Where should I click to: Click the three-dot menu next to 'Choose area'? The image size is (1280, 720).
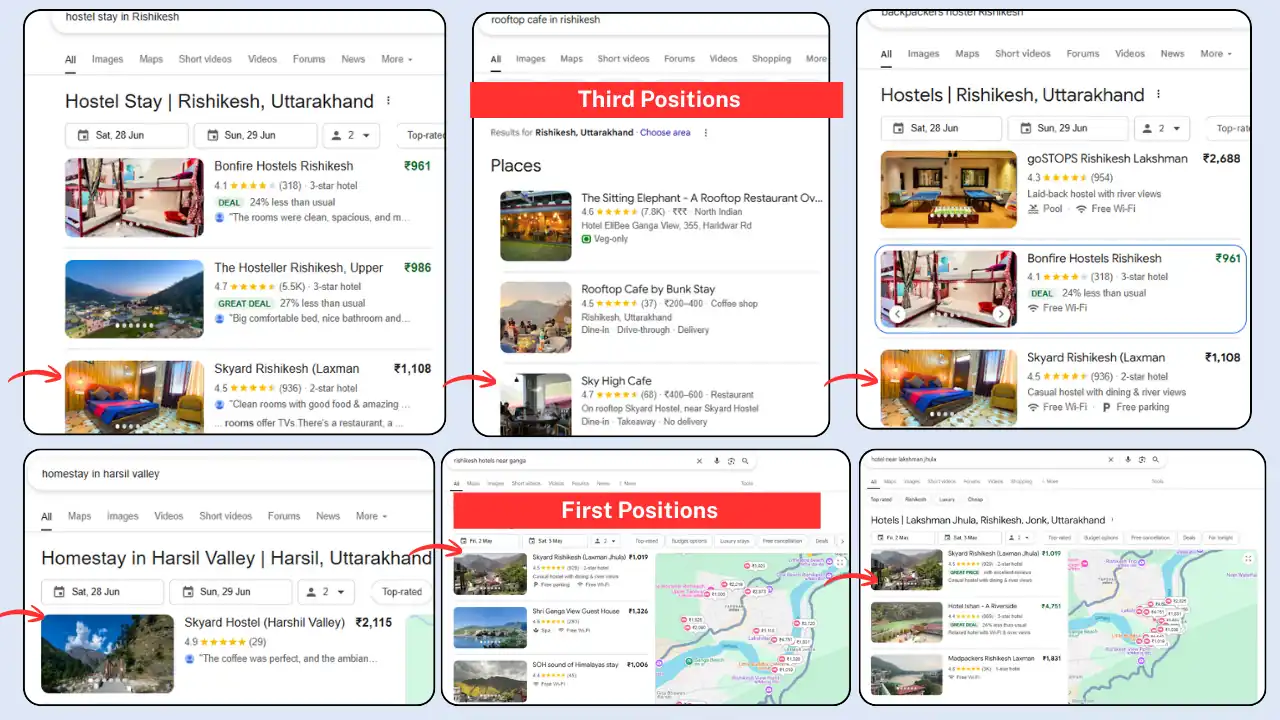(x=706, y=133)
